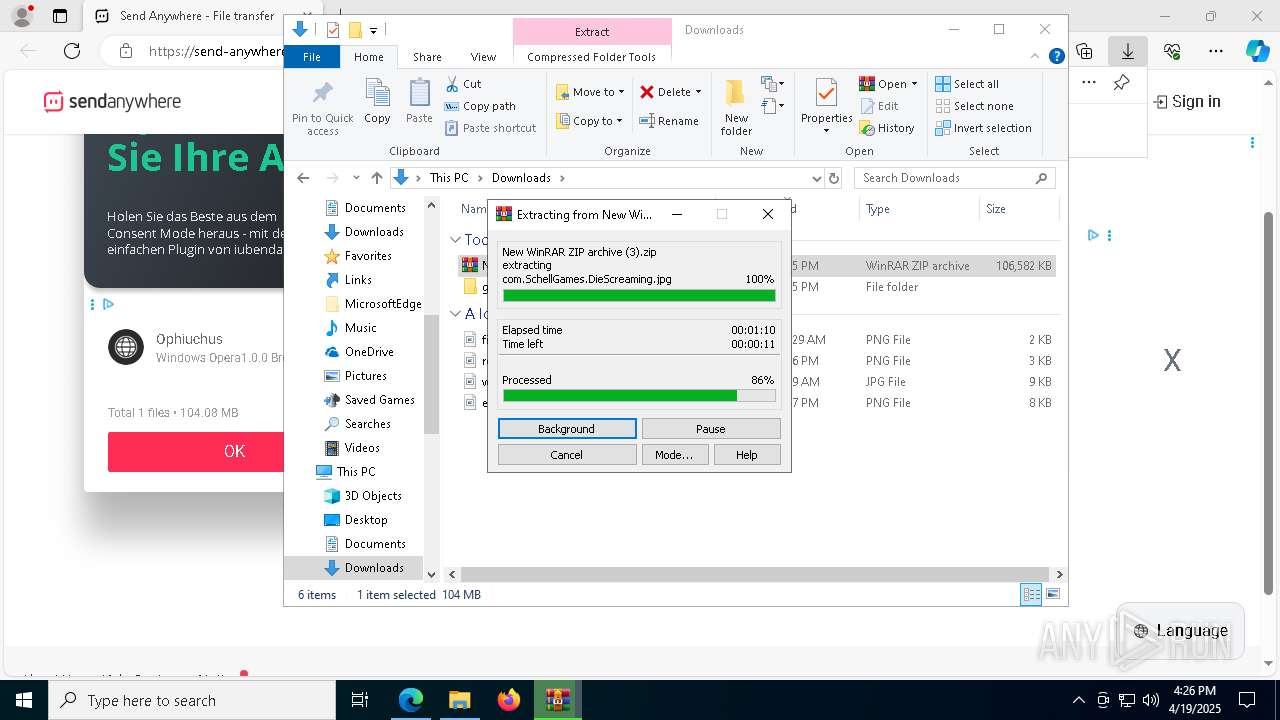Click the Edge Copilot icon

tap(1257, 51)
